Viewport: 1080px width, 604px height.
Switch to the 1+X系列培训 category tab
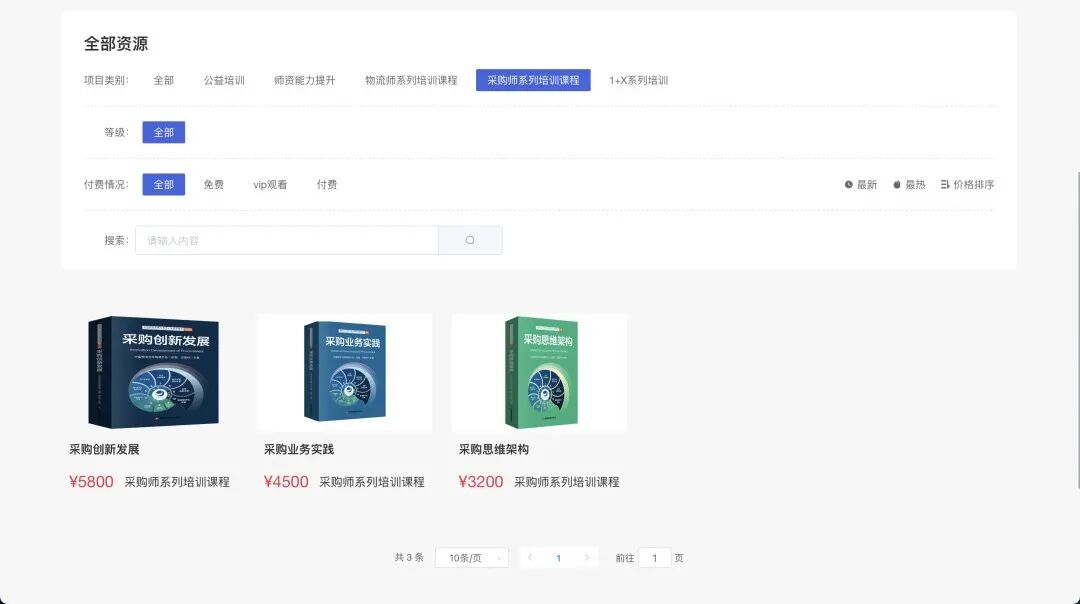pos(641,79)
